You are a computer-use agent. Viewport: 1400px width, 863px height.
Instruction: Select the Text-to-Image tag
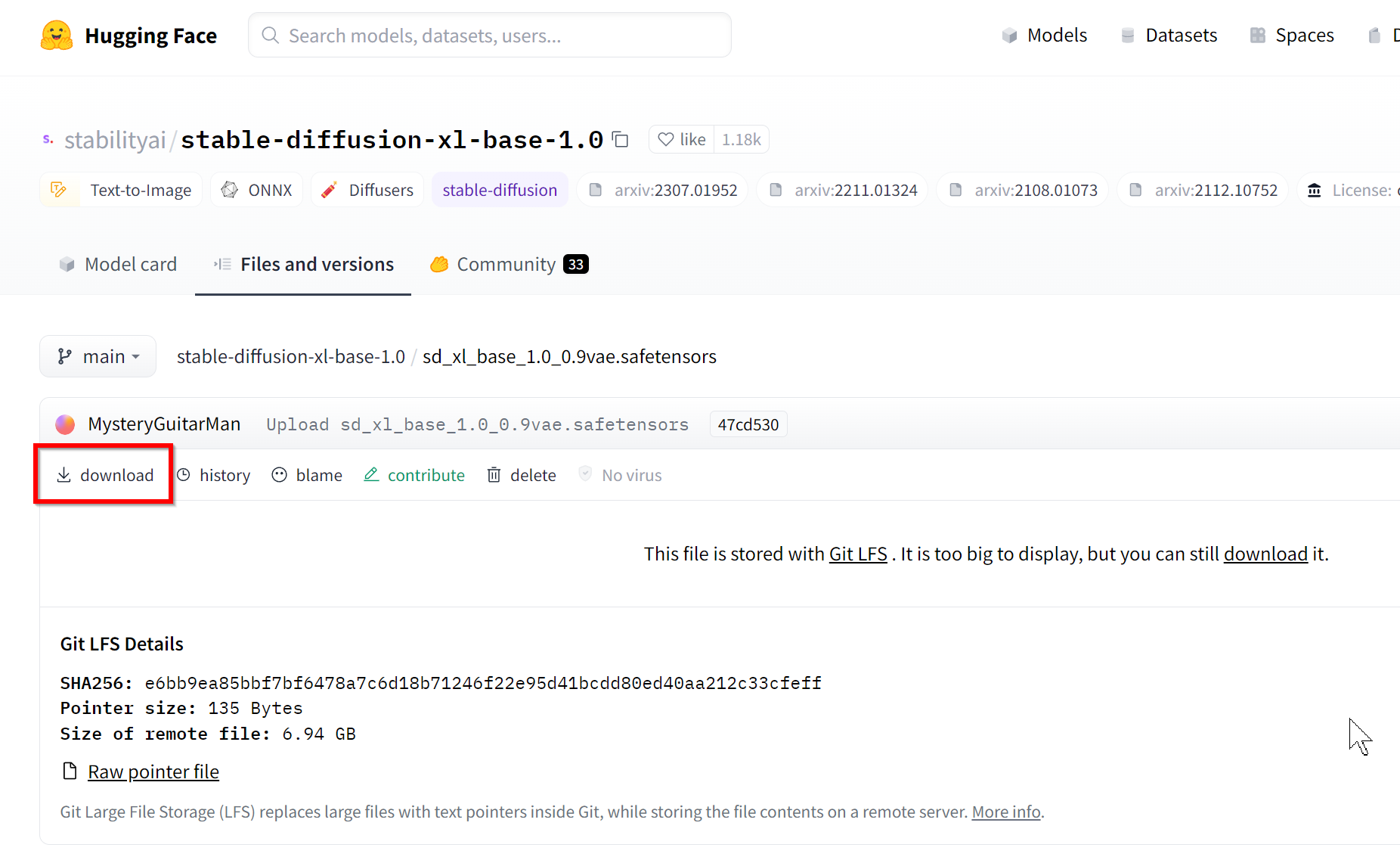(x=121, y=190)
